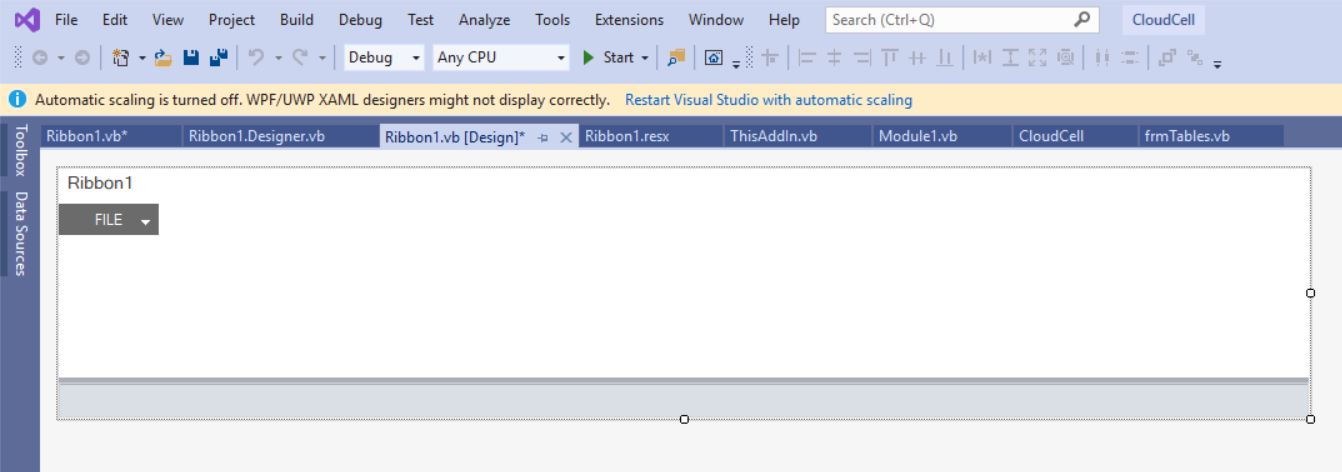Click the Search (Ctrl+Q) input box
The image size is (1342, 472).
pos(950,20)
